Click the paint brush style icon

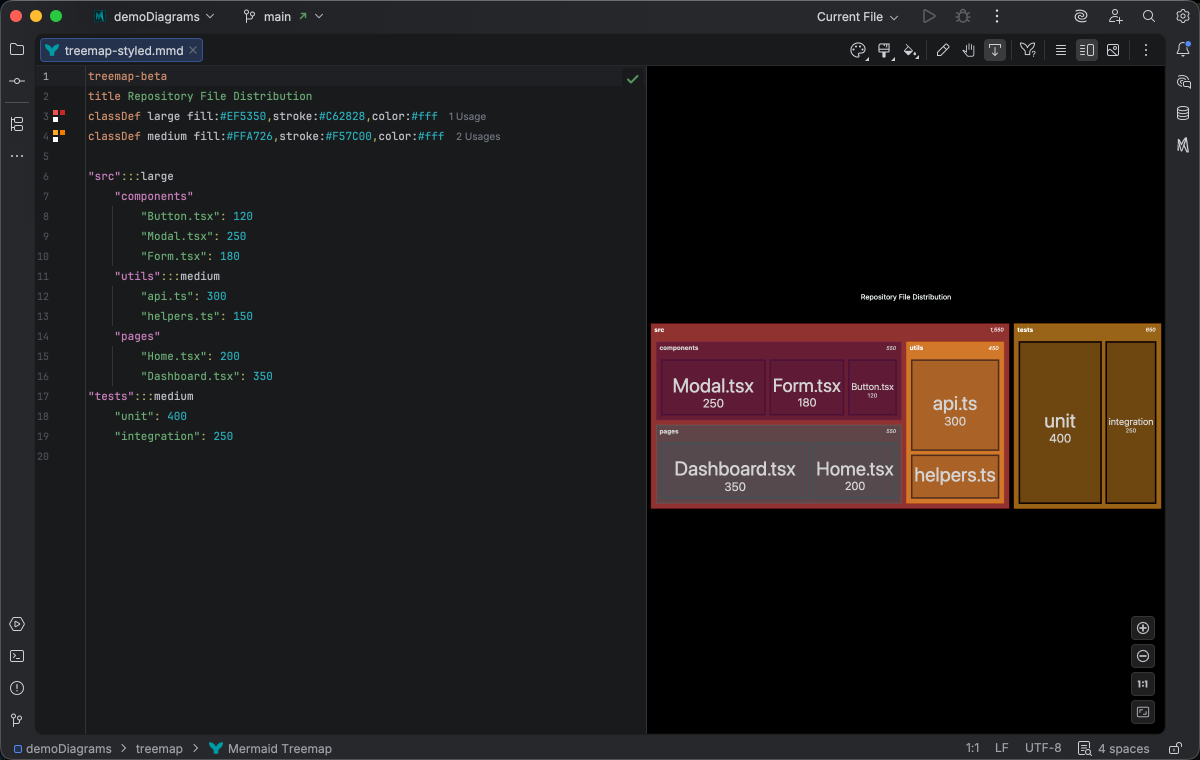(884, 50)
